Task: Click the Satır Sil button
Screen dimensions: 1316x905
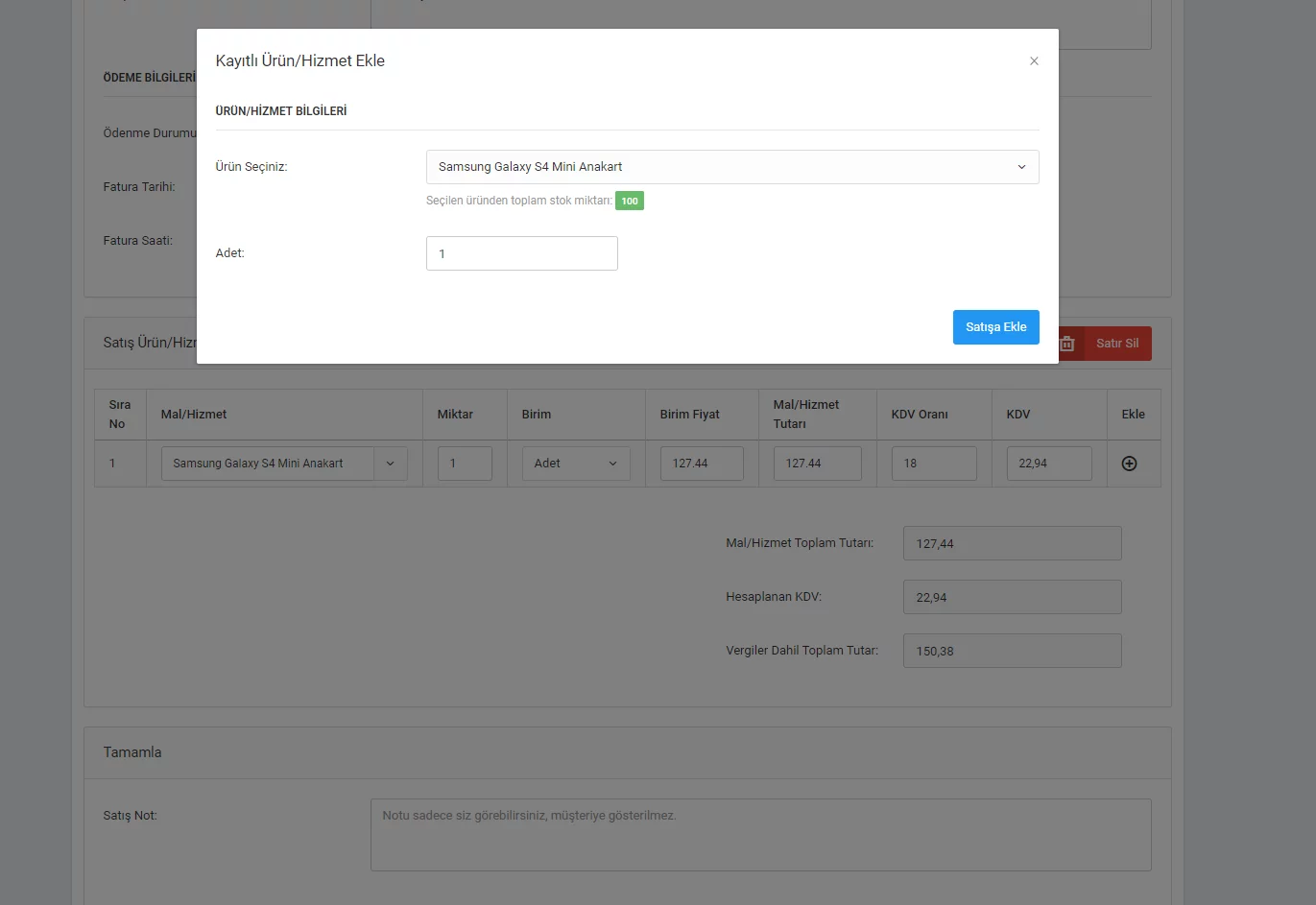Action: point(1116,344)
